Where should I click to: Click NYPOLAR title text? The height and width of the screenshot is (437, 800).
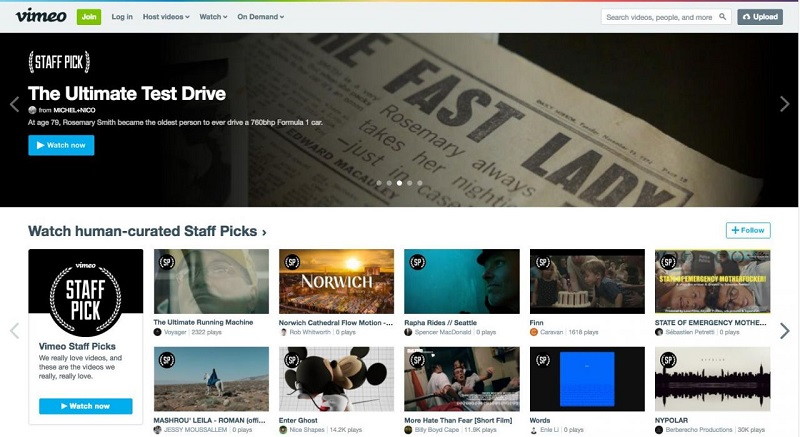tap(671, 421)
